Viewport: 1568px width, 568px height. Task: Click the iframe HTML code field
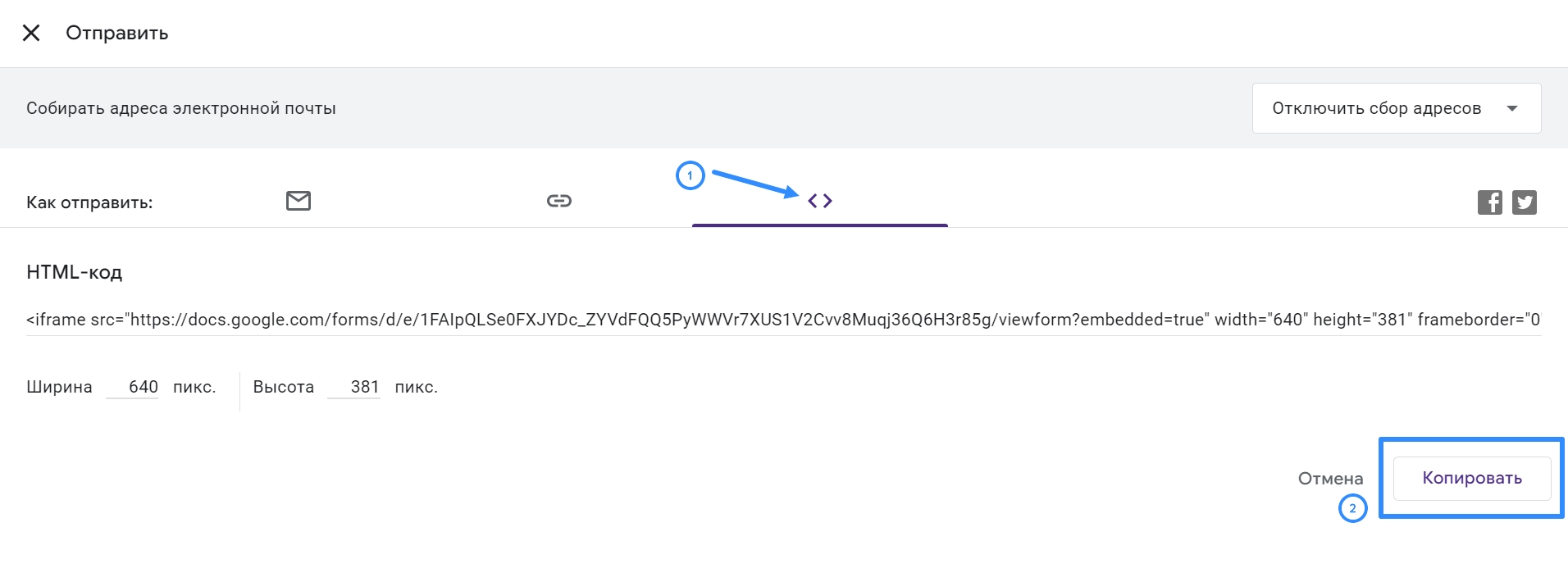pyautogui.click(x=783, y=320)
